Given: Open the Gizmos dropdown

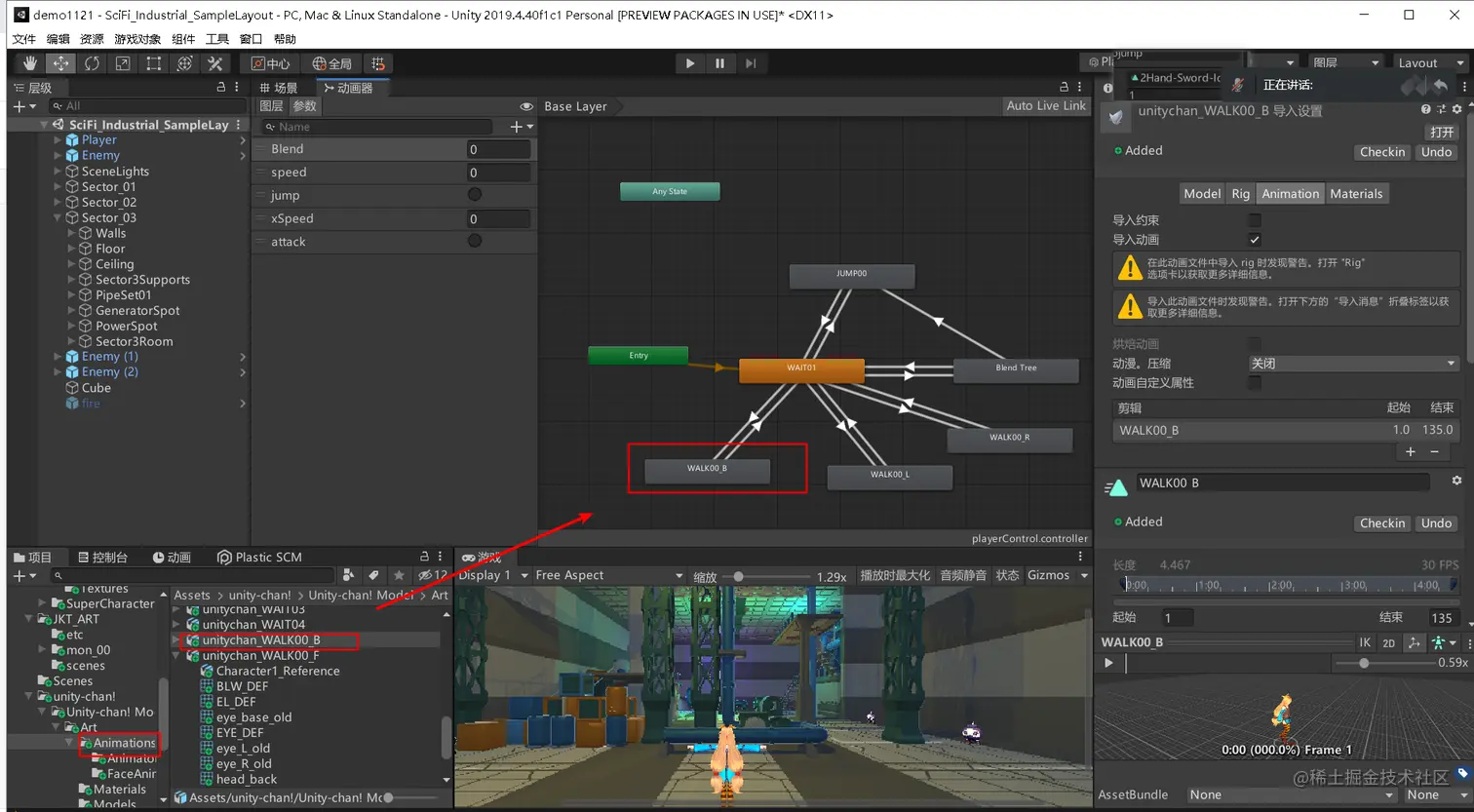Looking at the screenshot, I should [1058, 575].
